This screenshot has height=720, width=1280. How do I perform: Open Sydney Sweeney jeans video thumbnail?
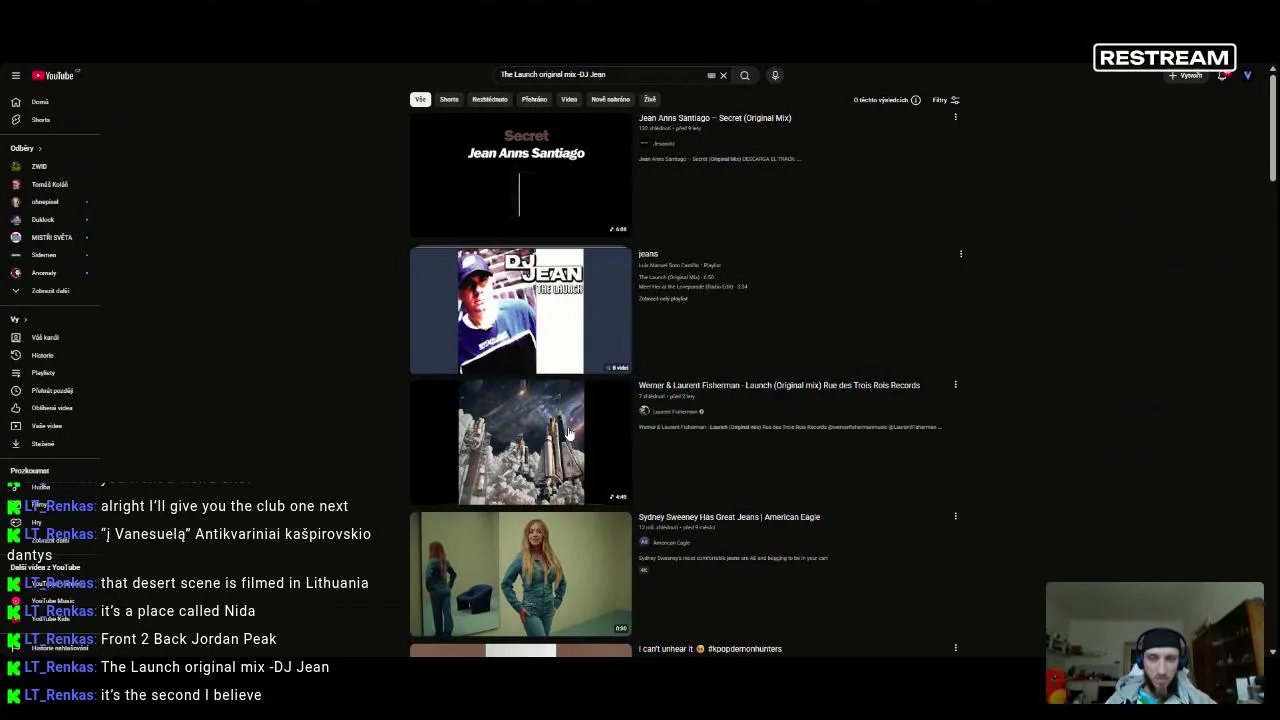pyautogui.click(x=520, y=574)
